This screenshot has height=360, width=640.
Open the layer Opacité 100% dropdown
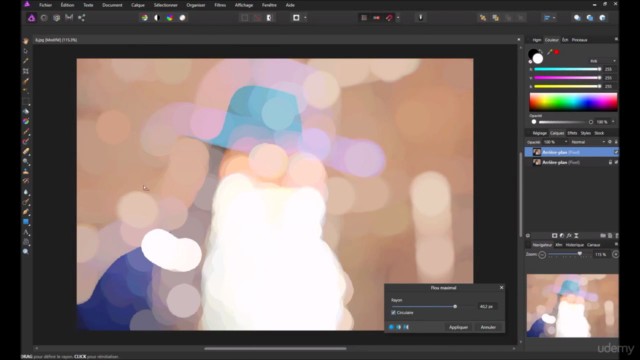click(x=556, y=142)
